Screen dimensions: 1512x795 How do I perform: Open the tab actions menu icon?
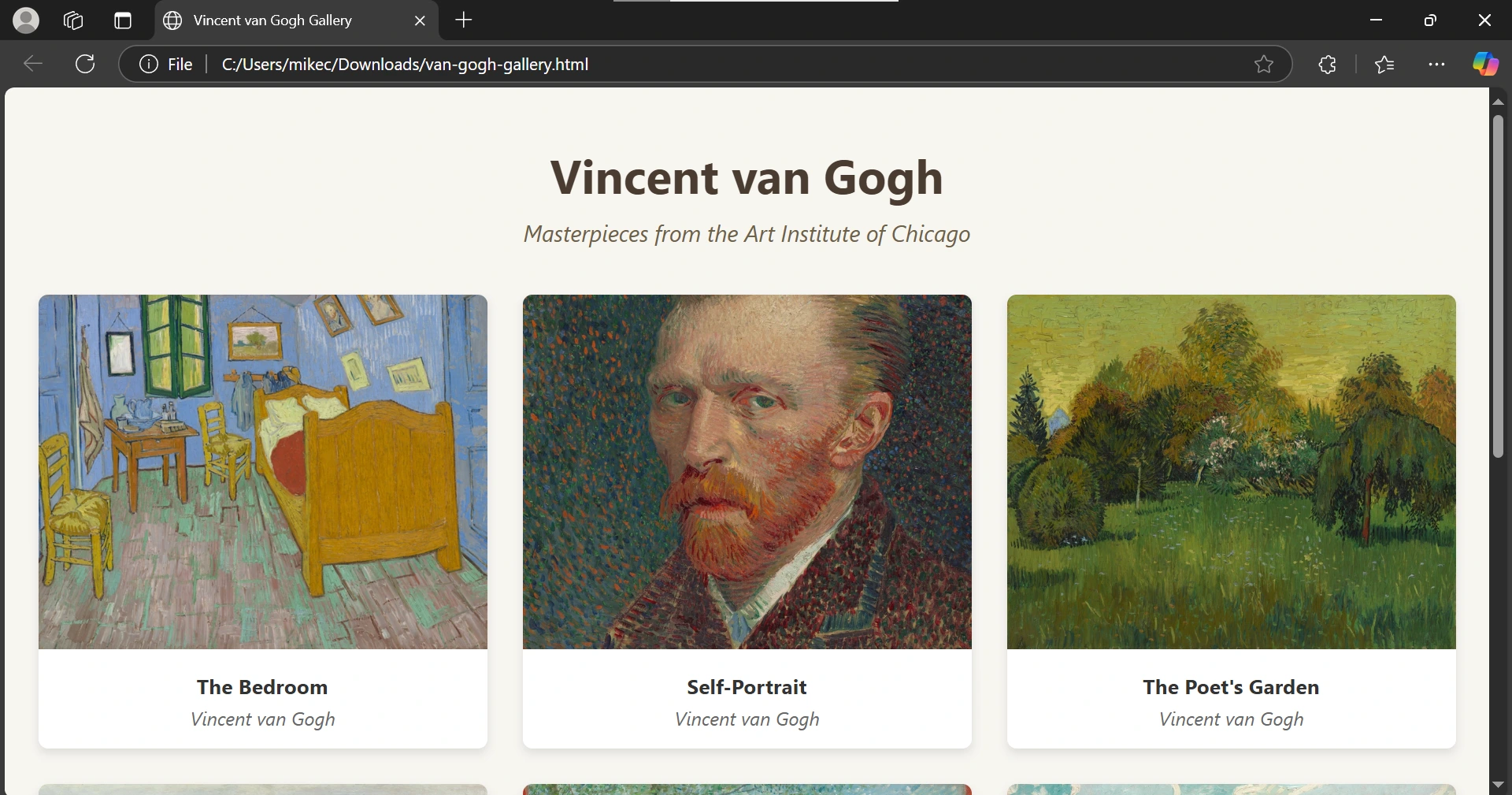click(123, 20)
